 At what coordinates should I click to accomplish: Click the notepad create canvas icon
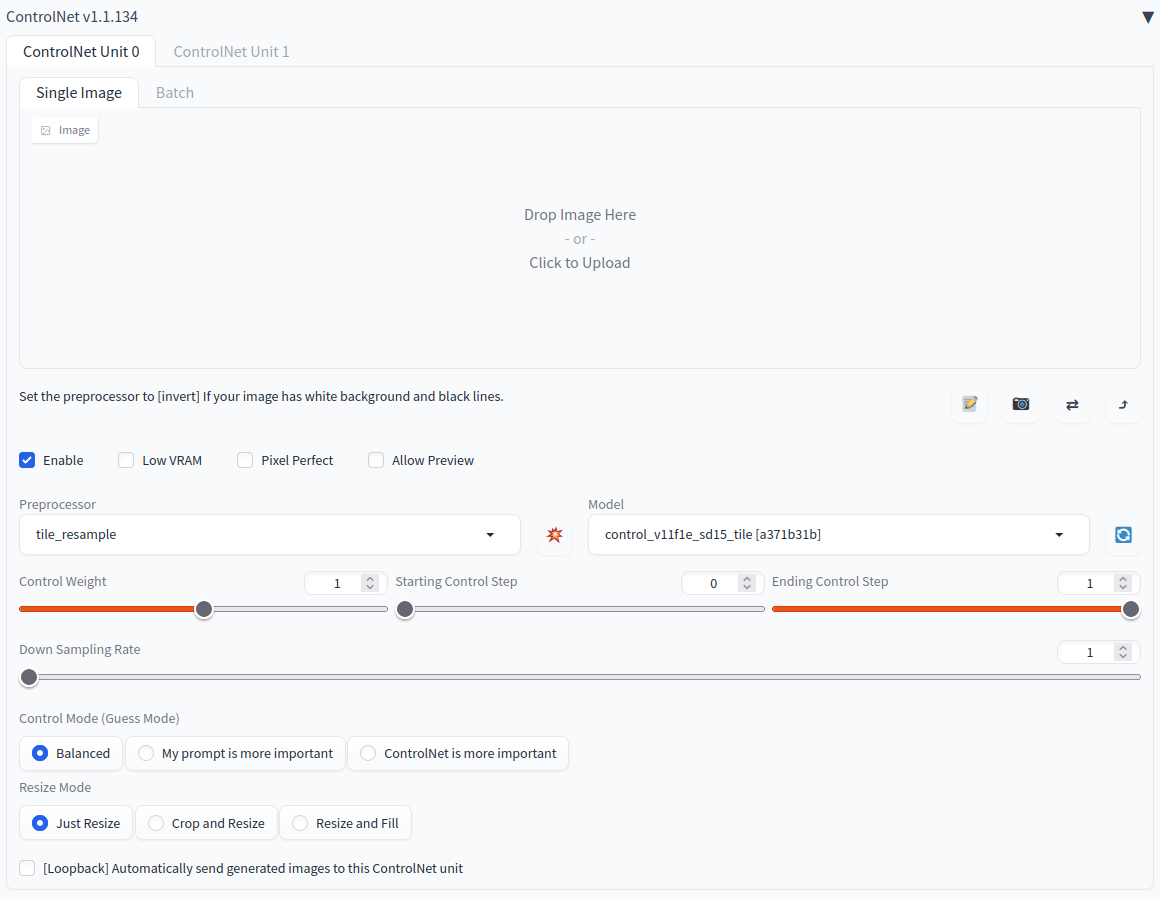click(969, 404)
